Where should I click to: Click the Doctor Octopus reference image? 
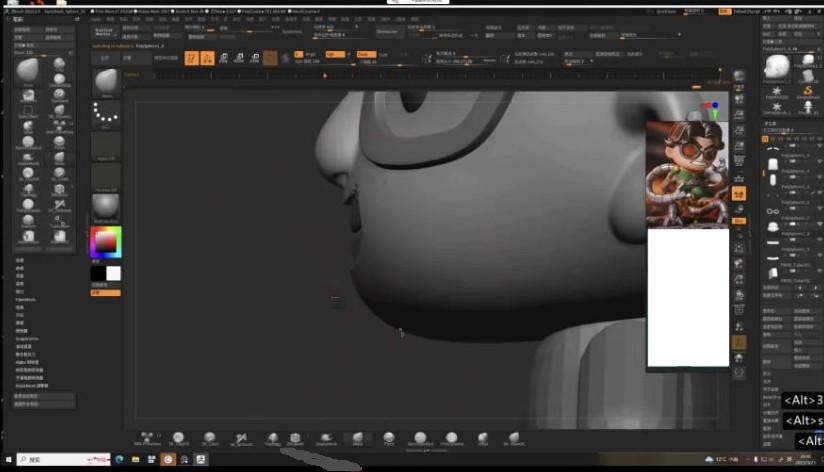click(687, 173)
